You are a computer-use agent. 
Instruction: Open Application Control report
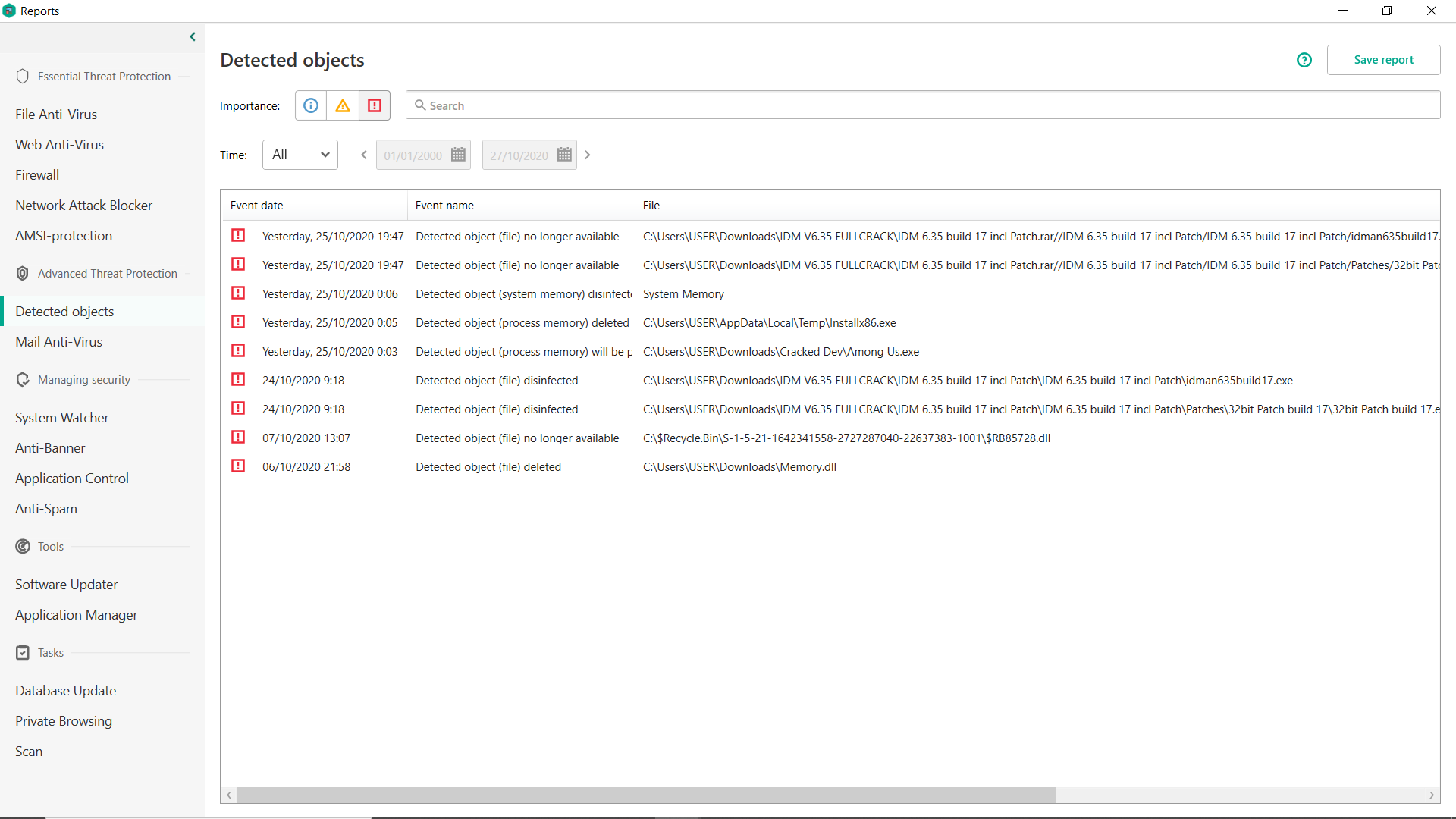coord(72,479)
